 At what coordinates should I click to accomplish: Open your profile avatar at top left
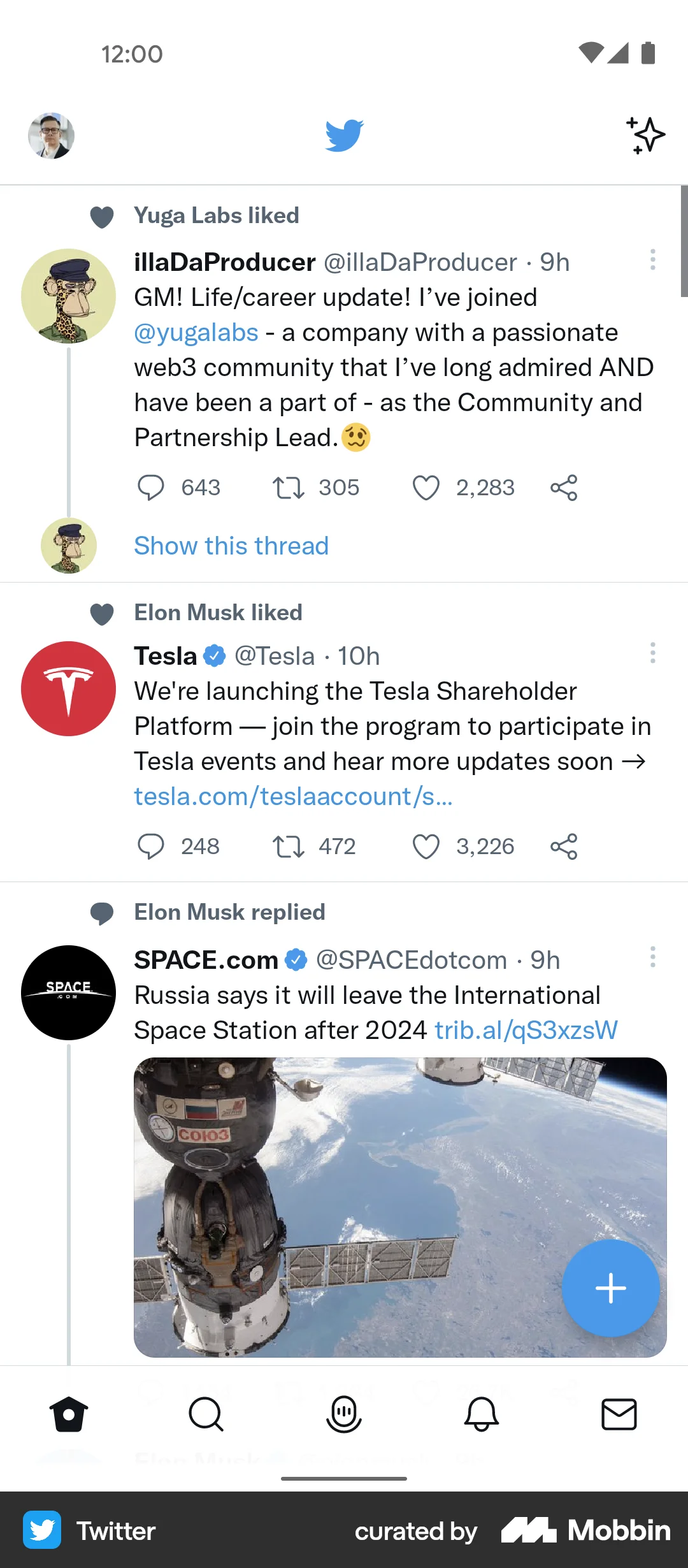pyautogui.click(x=51, y=135)
